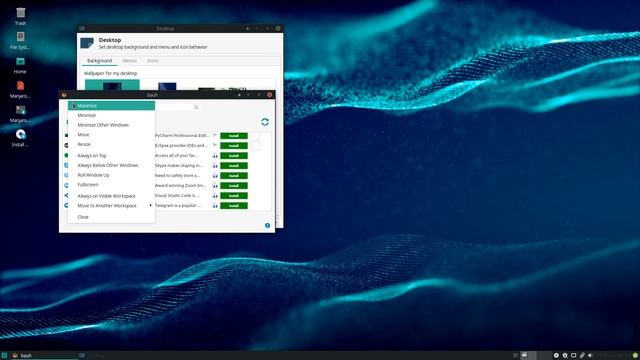Click Install on the Visual Studio Code row
The width and height of the screenshot is (640, 360).
pos(234,196)
